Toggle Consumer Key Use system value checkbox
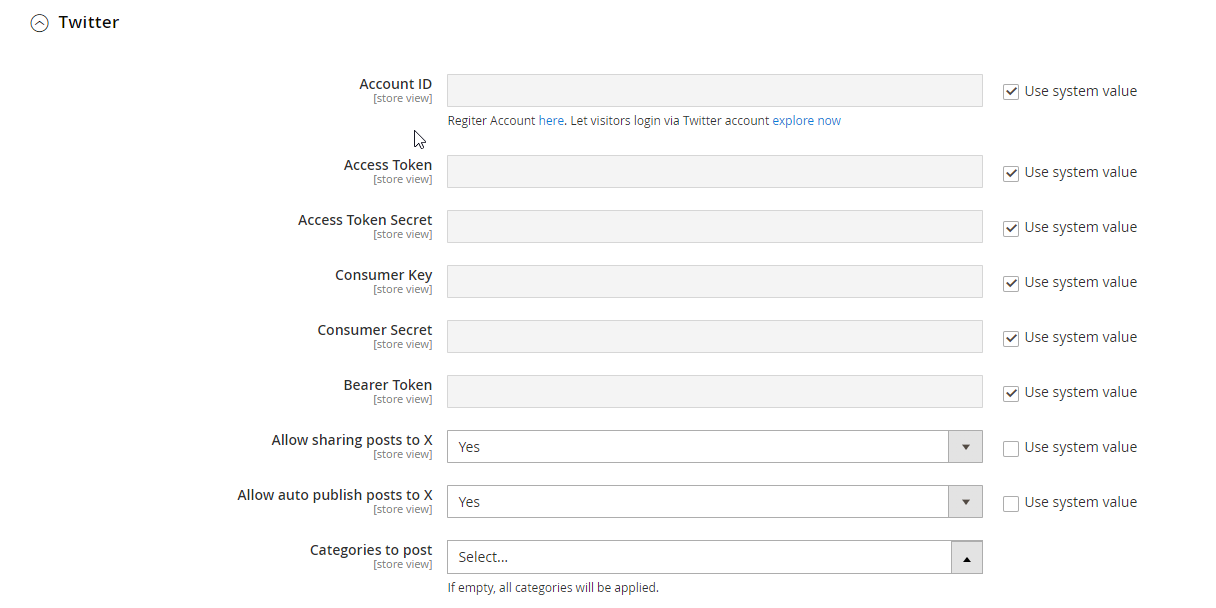Image resolution: width=1216 pixels, height=608 pixels. click(x=1011, y=283)
